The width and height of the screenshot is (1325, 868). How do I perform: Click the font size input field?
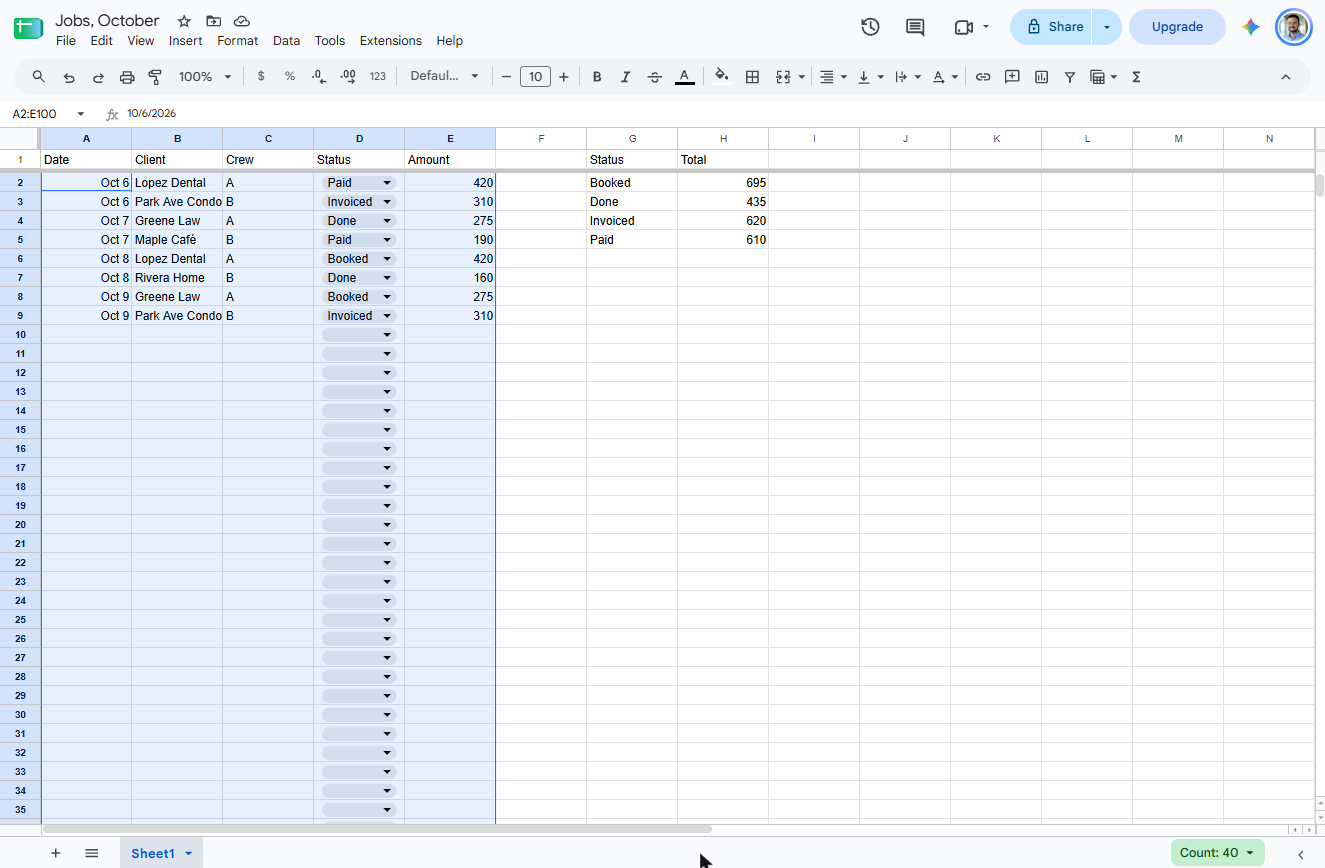pos(536,77)
